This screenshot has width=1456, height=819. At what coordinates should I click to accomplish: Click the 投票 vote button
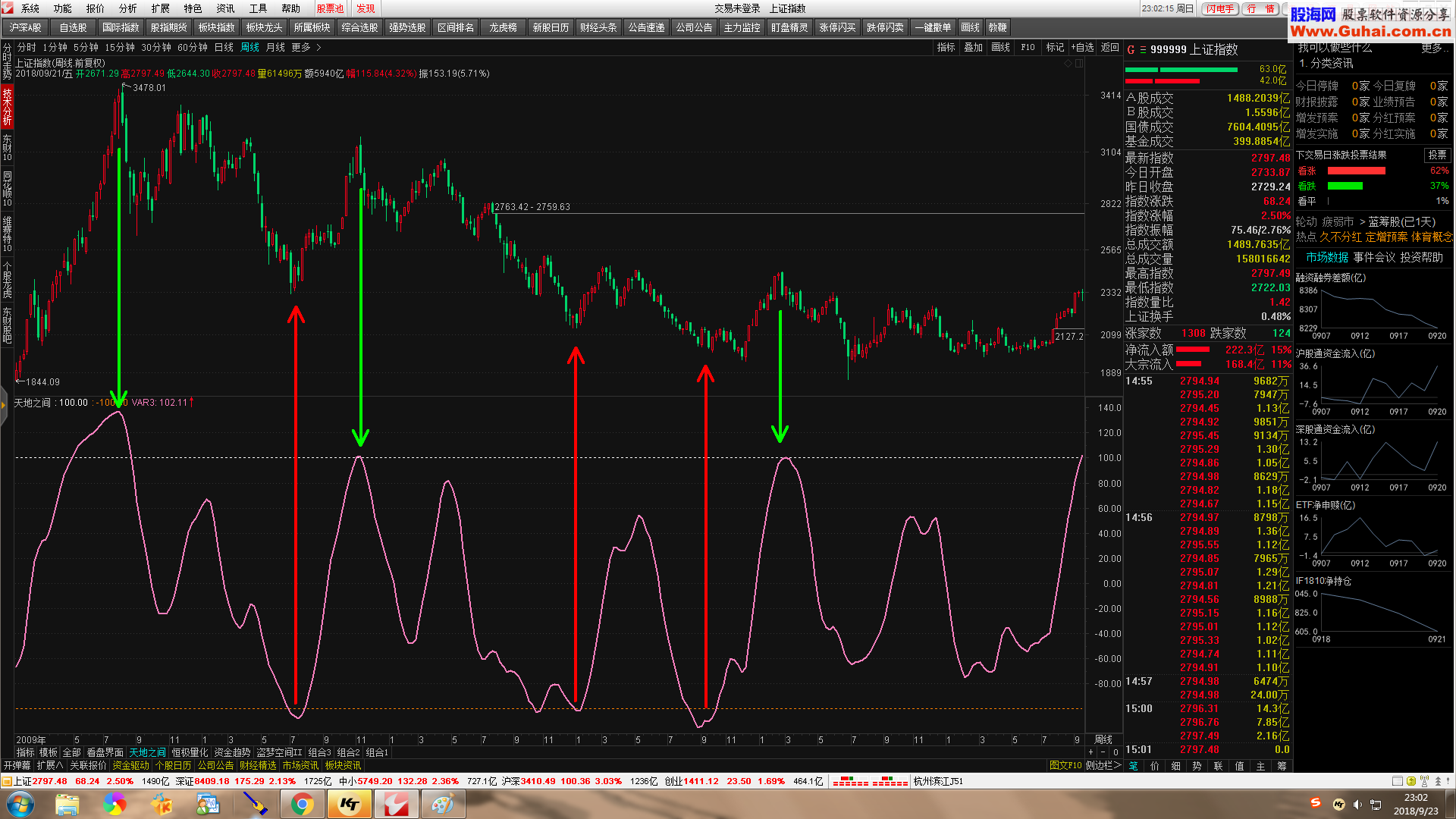click(1437, 155)
